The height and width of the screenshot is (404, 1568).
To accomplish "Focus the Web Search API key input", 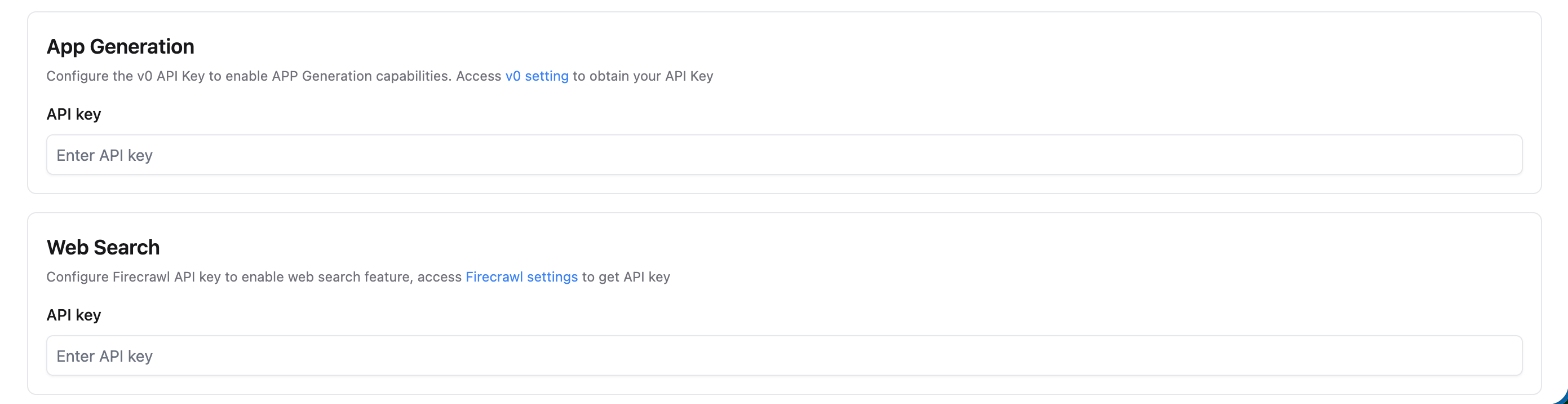I will 784,355.
